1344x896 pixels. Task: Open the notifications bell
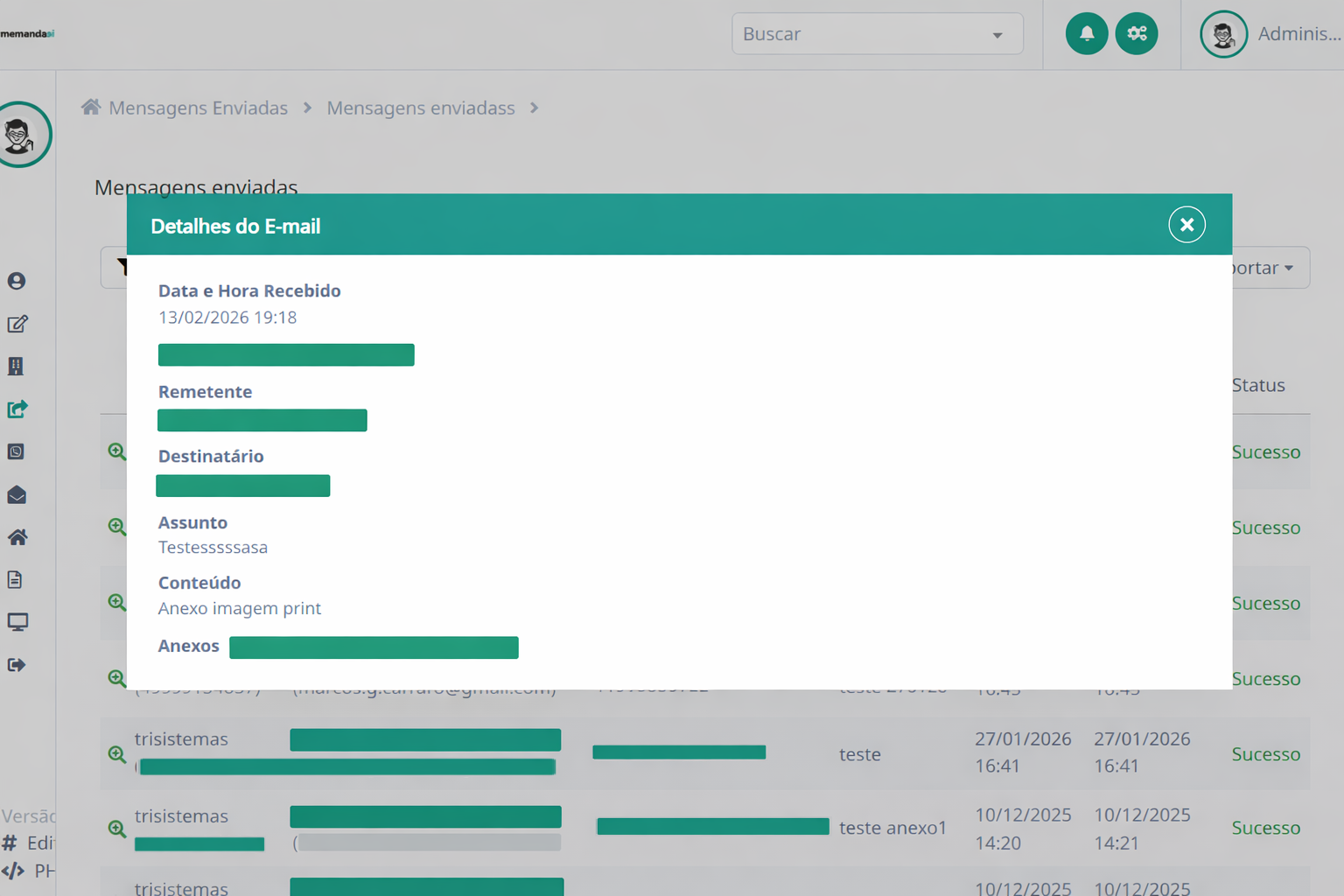coord(1086,34)
